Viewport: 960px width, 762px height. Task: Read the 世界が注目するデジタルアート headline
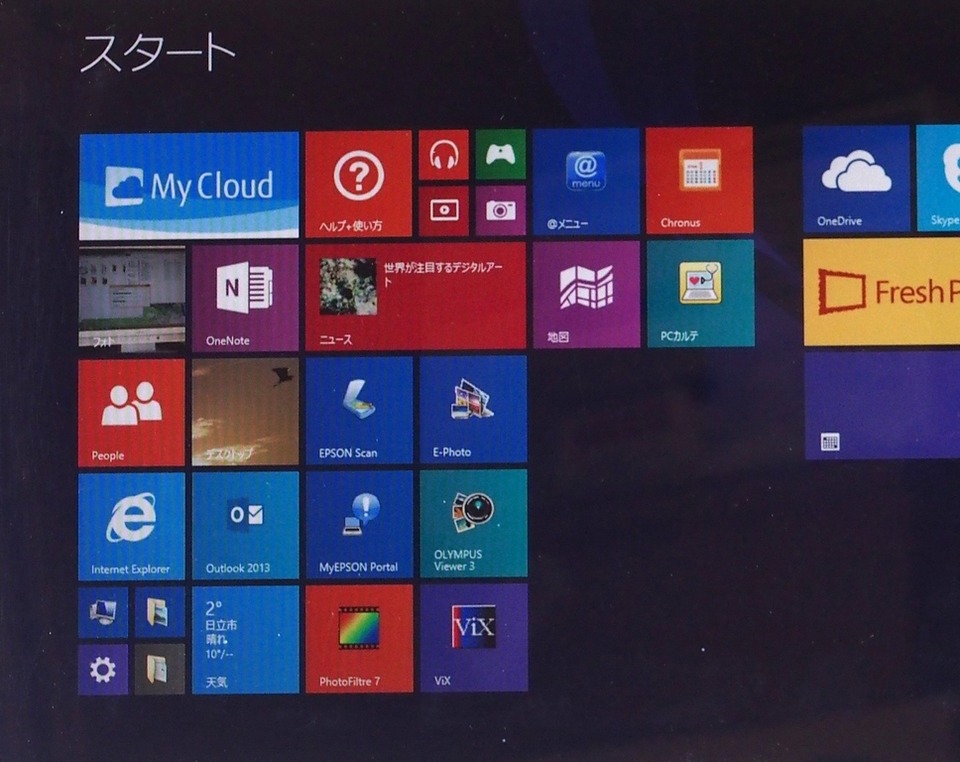click(x=443, y=274)
